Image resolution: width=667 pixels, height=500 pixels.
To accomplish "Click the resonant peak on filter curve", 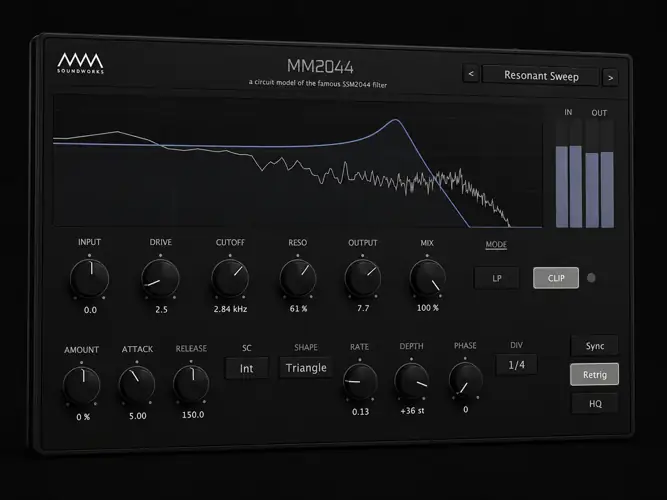I will [395, 120].
